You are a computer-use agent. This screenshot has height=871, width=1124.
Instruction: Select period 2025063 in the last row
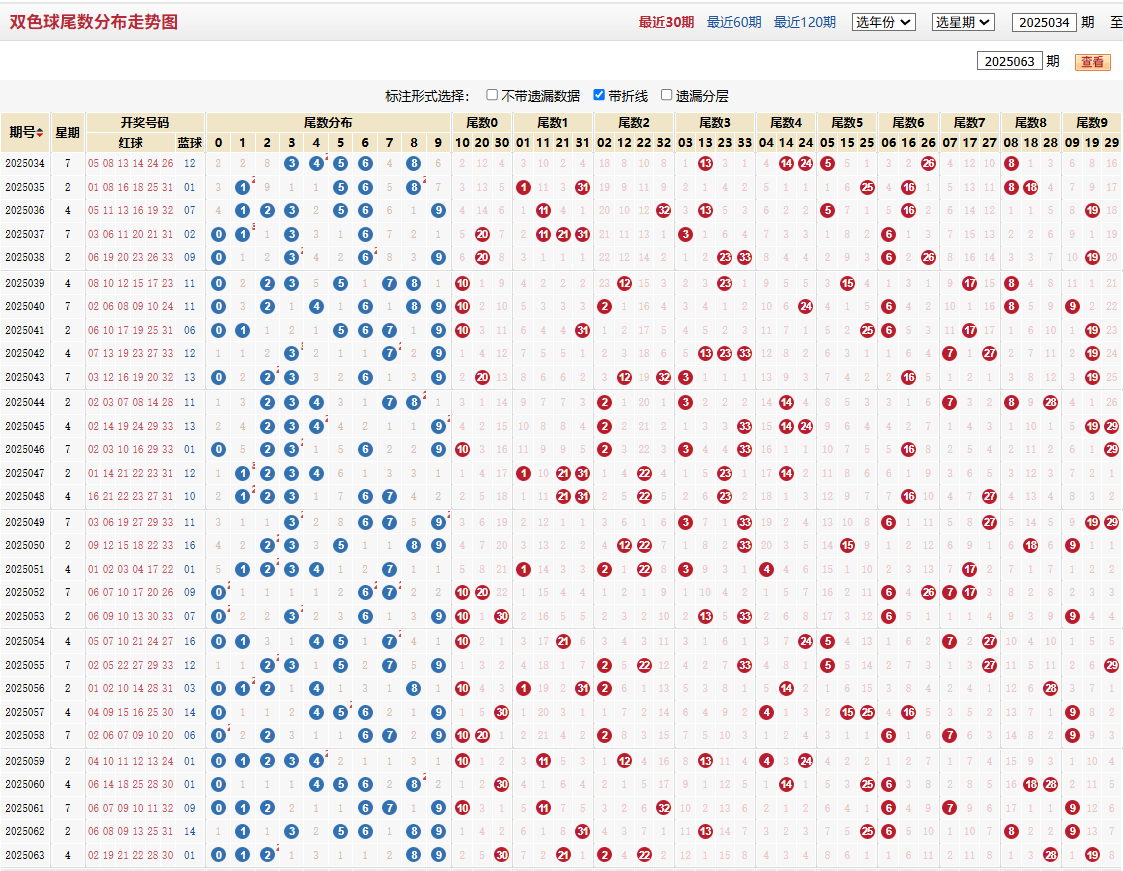point(25,855)
